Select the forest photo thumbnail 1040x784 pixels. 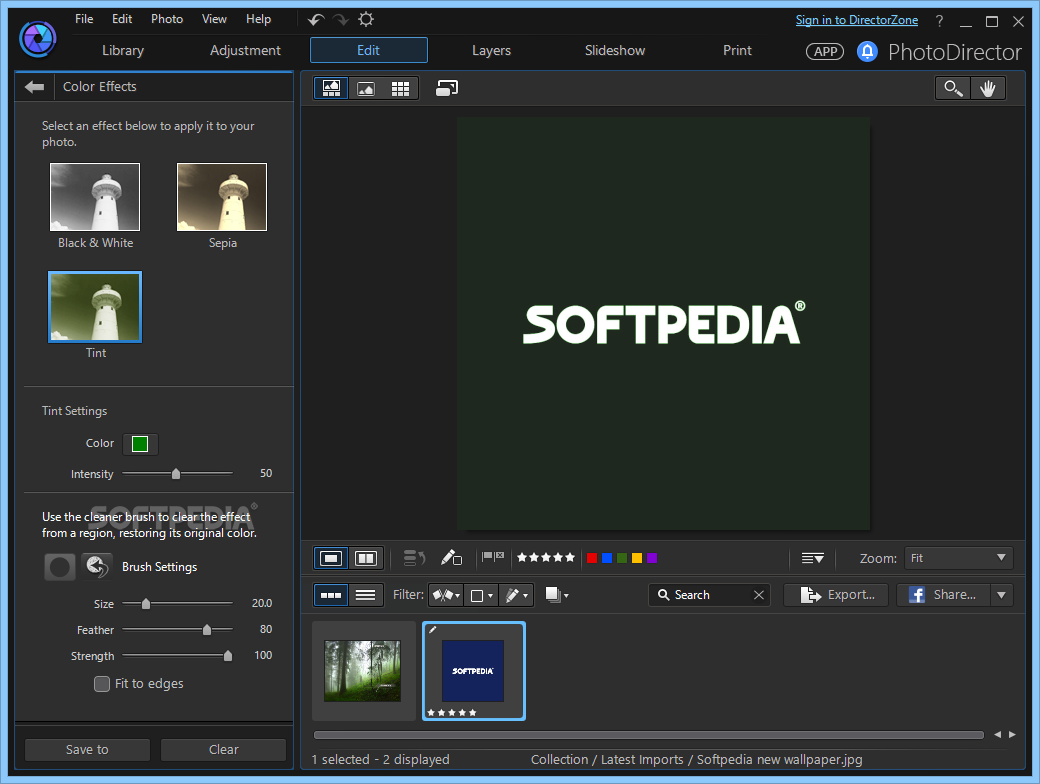[x=363, y=671]
